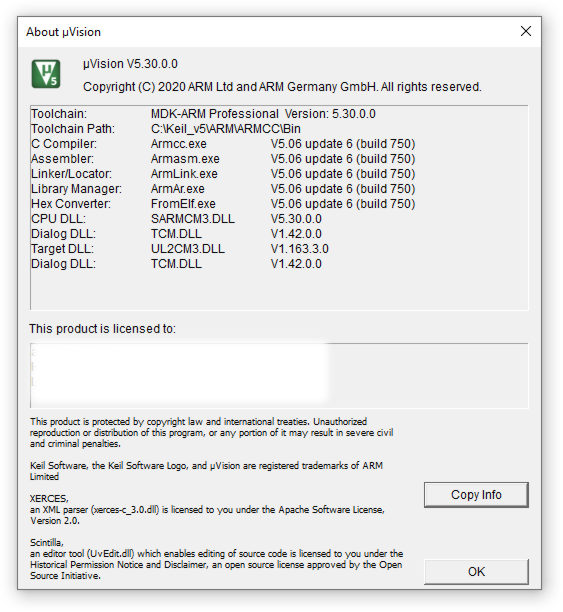This screenshot has width=563, height=612.
Task: Close the About µVision dialog
Action: click(526, 31)
